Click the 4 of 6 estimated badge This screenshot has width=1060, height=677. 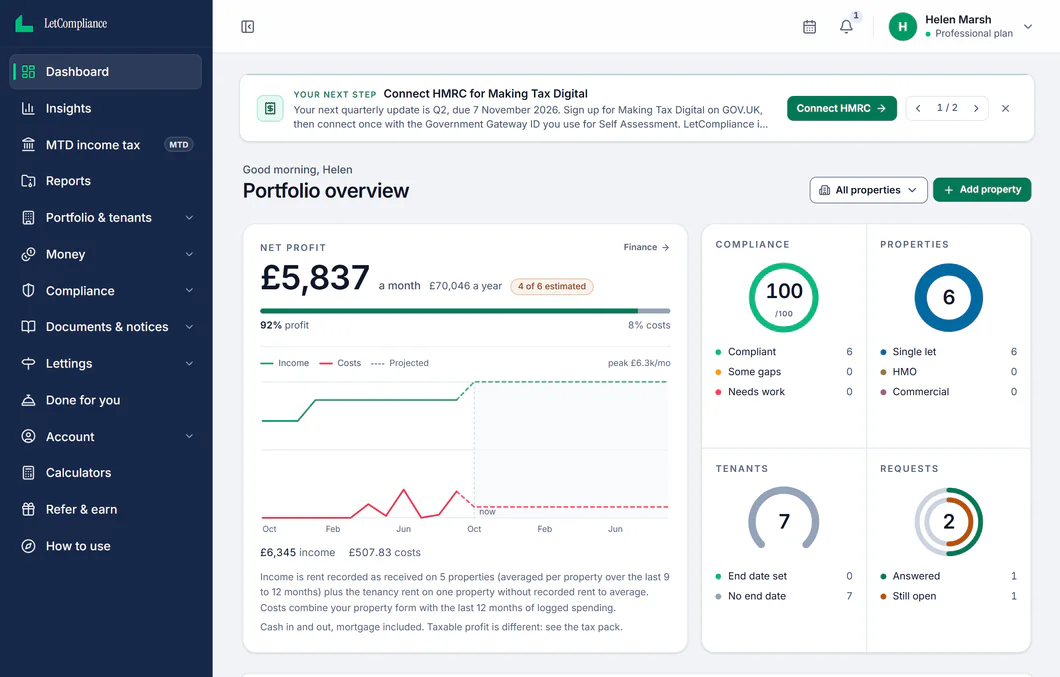552,287
